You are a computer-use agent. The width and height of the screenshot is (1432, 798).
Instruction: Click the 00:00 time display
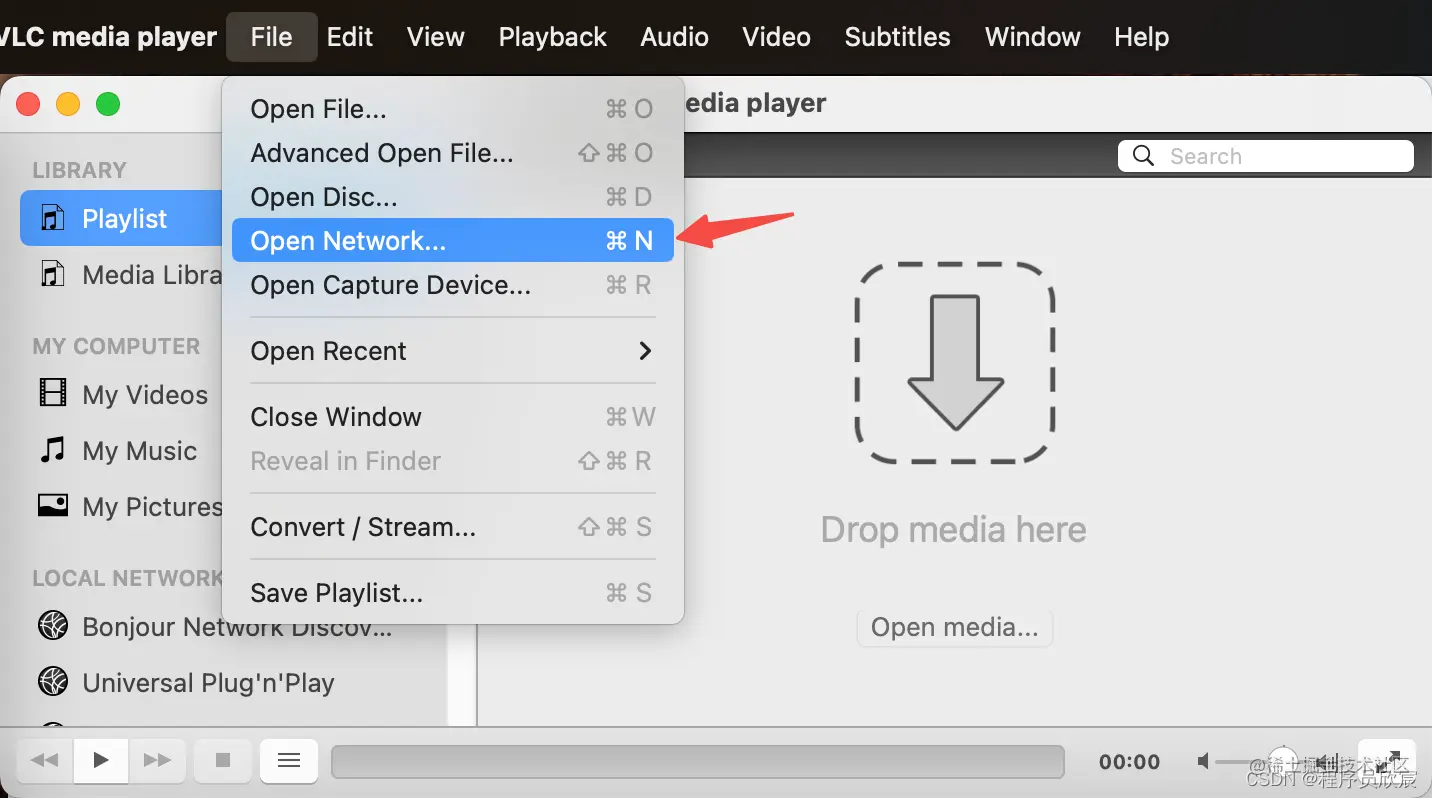pyautogui.click(x=1129, y=762)
